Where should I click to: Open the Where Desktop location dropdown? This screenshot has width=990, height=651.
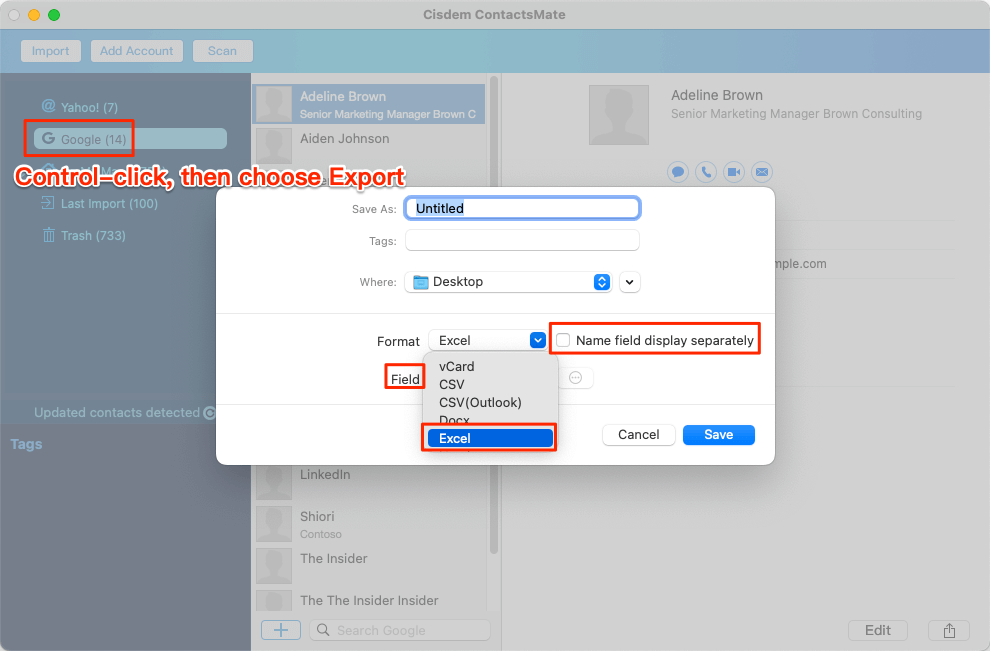(508, 282)
